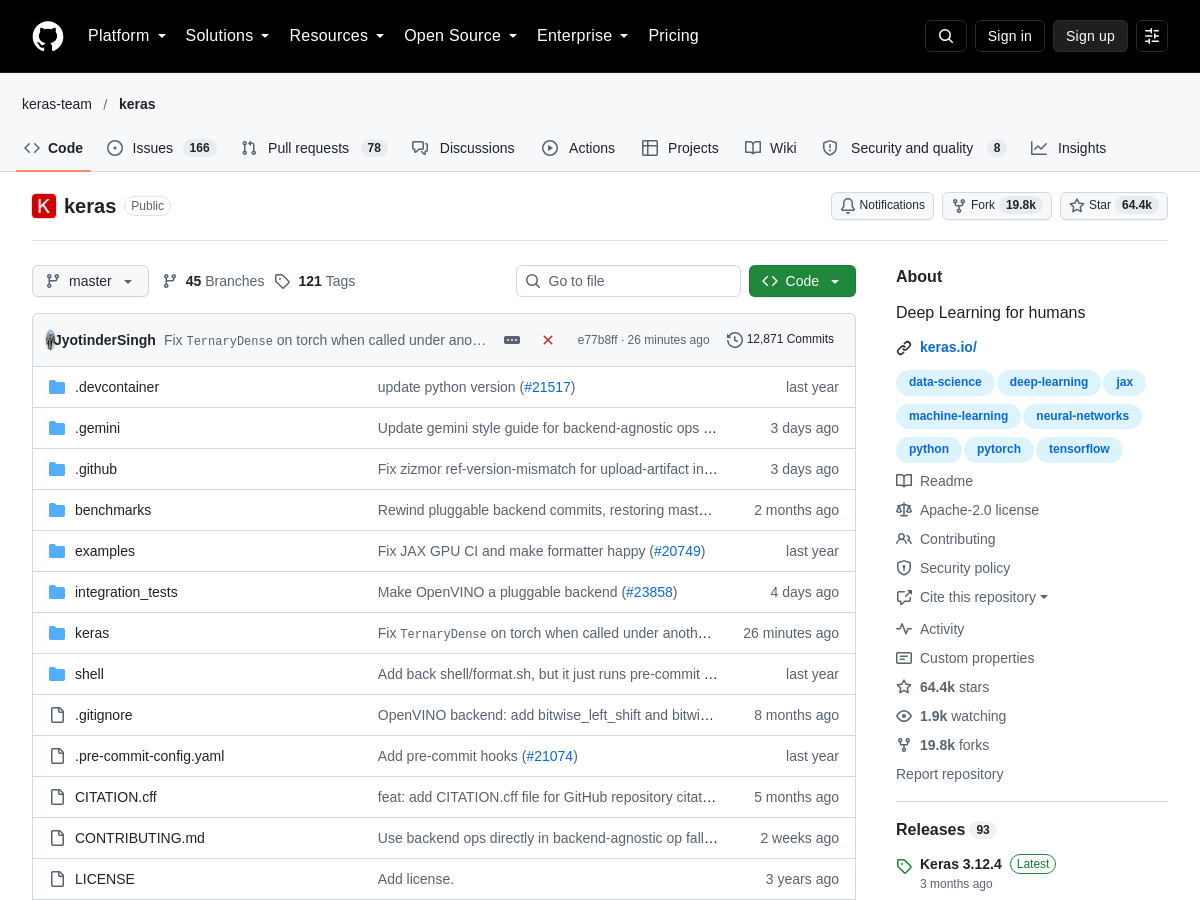Viewport: 1200px width, 900px height.
Task: Open the Resources menu
Action: [x=337, y=36]
